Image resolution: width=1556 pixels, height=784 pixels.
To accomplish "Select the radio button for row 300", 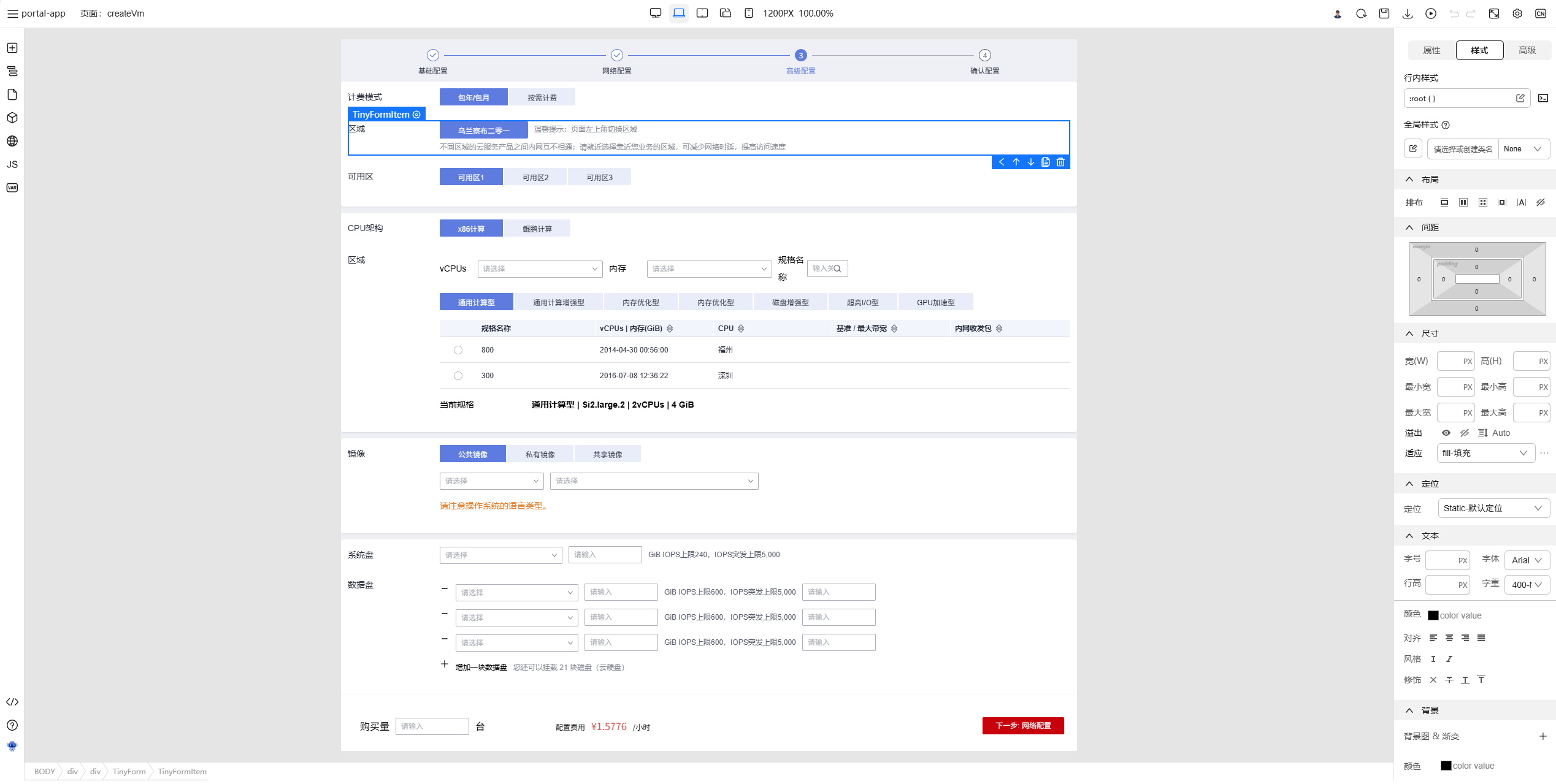I will (458, 376).
